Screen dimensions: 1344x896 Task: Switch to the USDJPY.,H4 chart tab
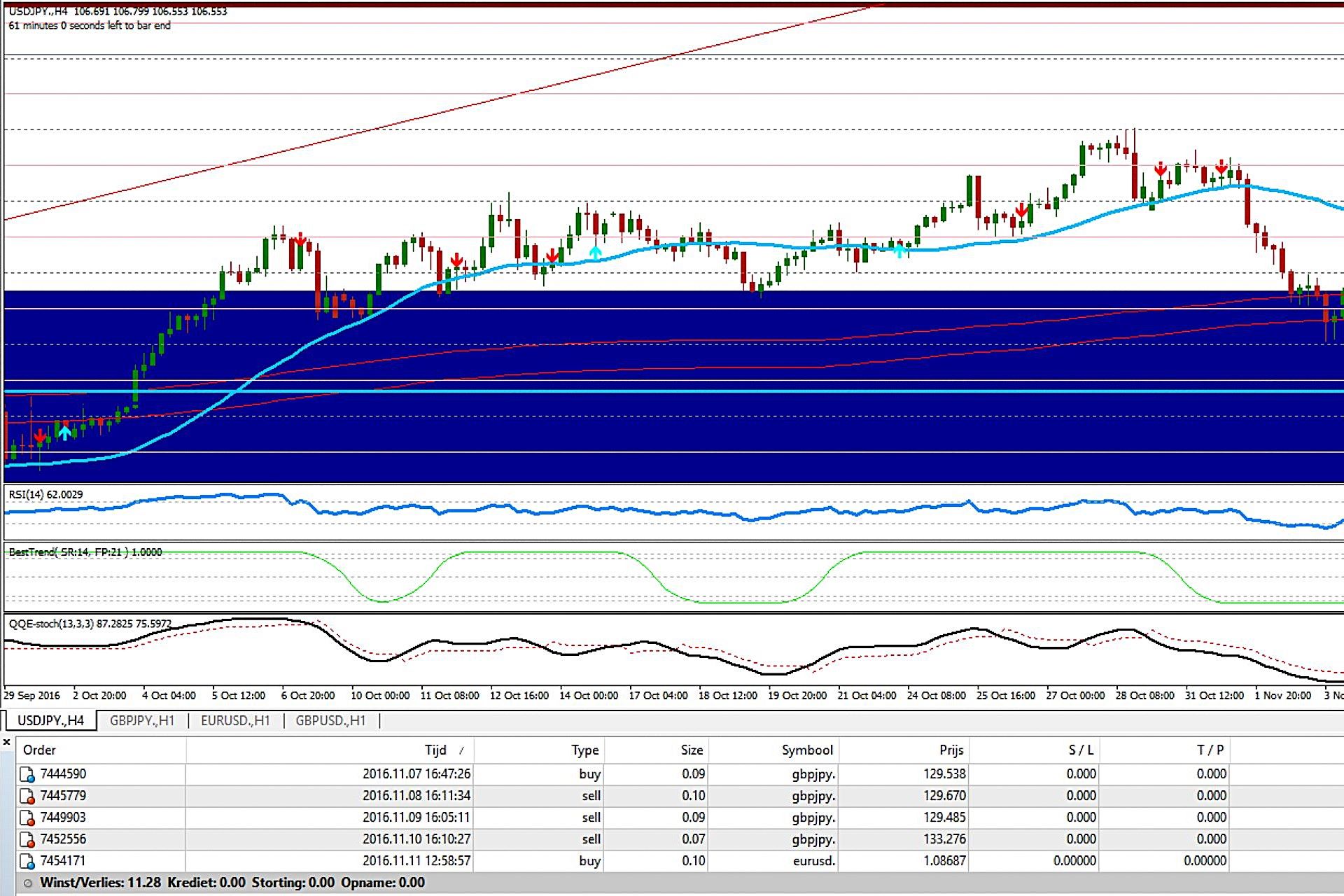point(50,720)
